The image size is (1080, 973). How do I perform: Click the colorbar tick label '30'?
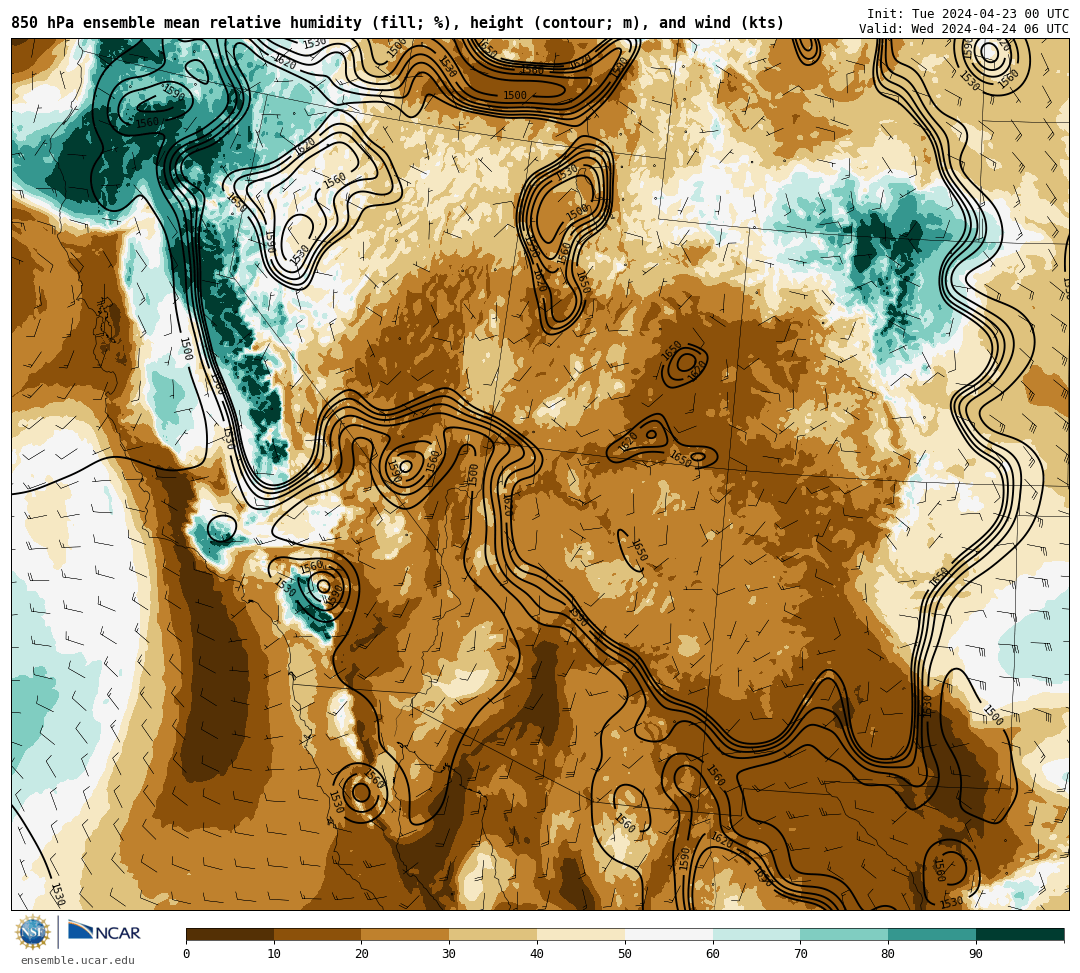click(449, 954)
